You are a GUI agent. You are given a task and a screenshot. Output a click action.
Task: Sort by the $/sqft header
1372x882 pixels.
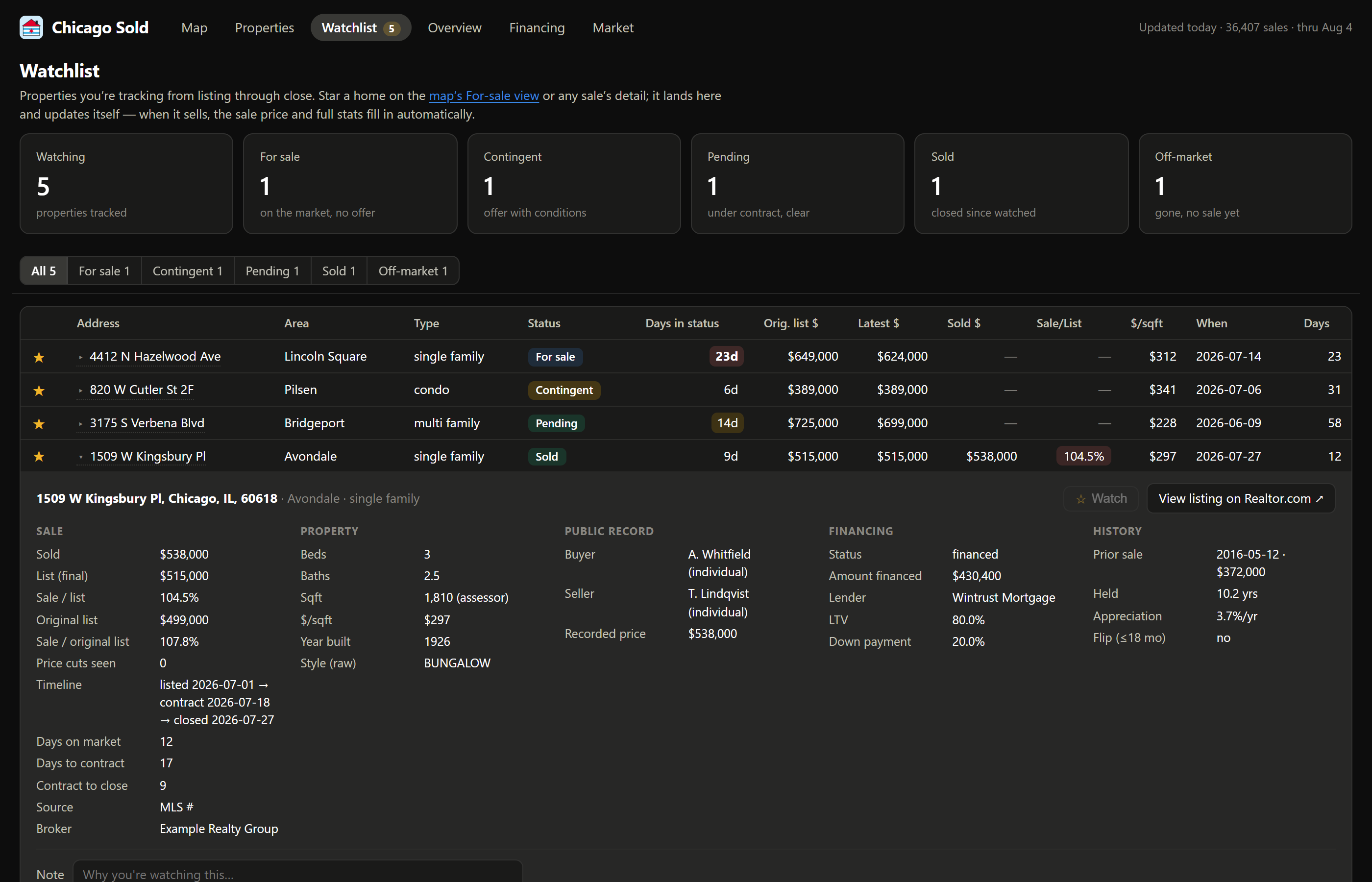coord(1147,323)
